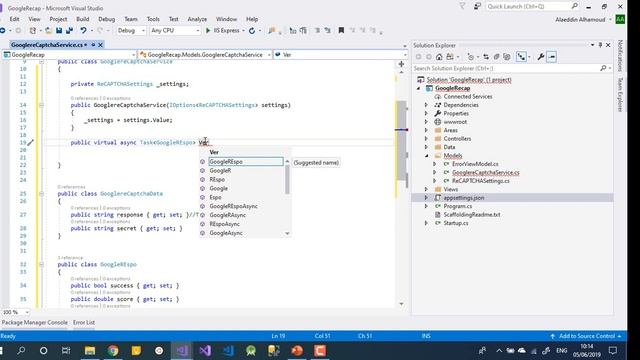Open the Edit menu
640x360 pixels.
coord(14,19)
